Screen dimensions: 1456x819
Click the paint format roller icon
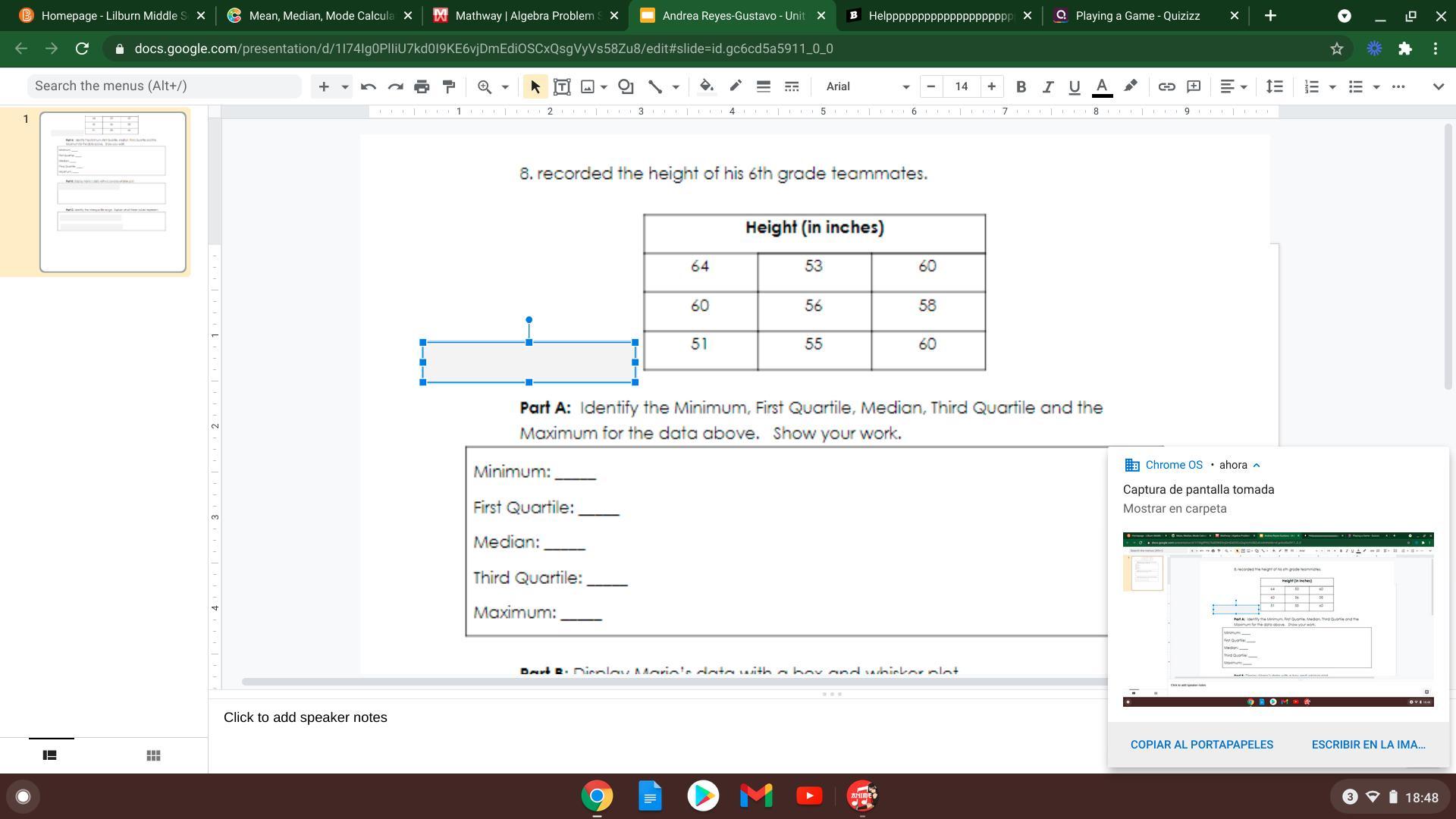(x=449, y=86)
